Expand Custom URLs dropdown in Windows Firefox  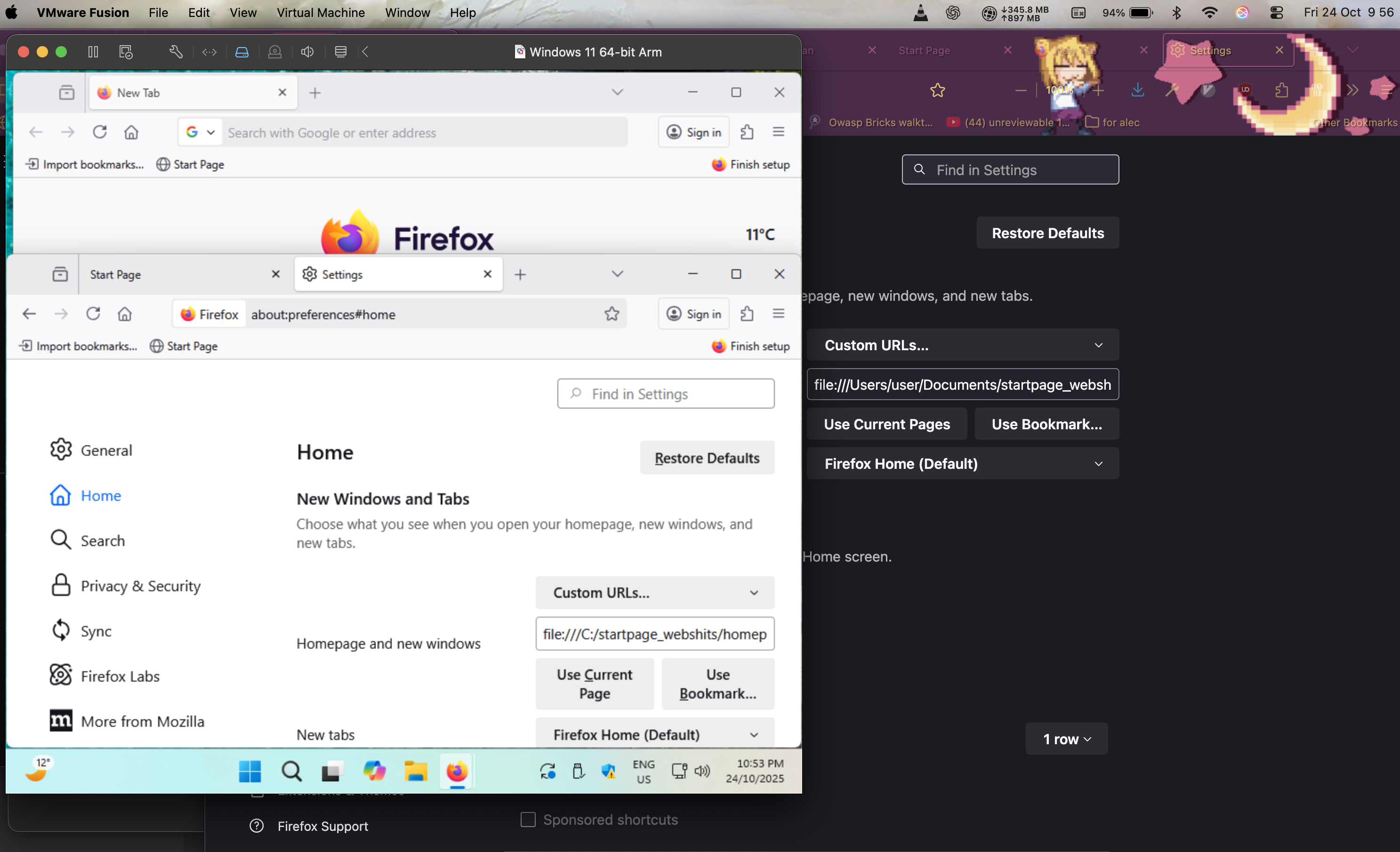654,593
